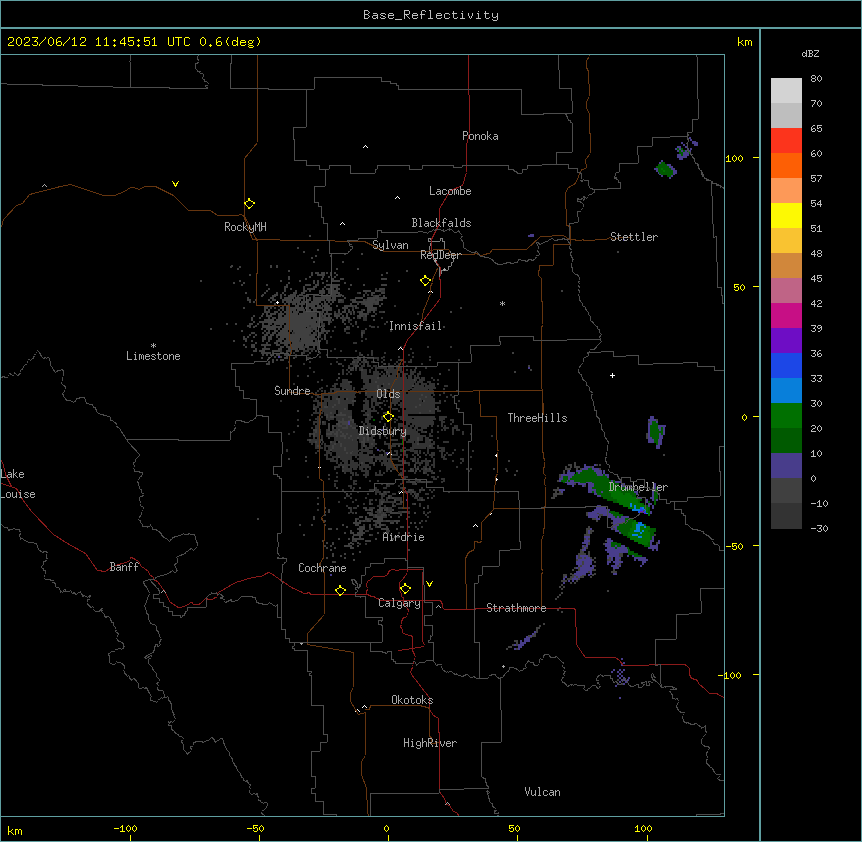
Task: Click the Sylvan label
Action: (390, 245)
